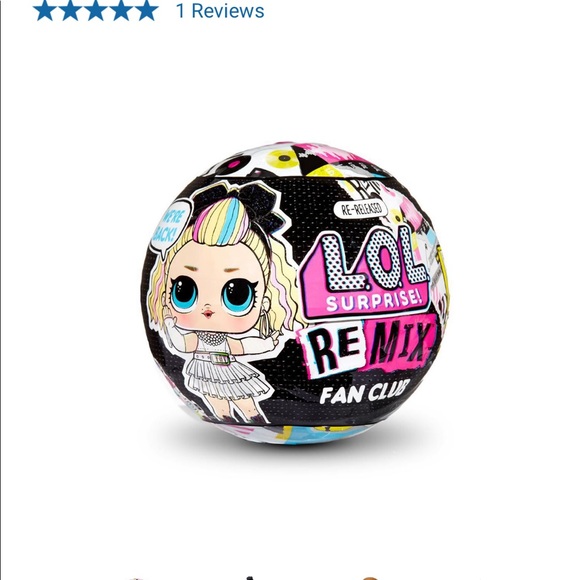Click the third rating star
The height and width of the screenshot is (580, 580).
[96, 10]
